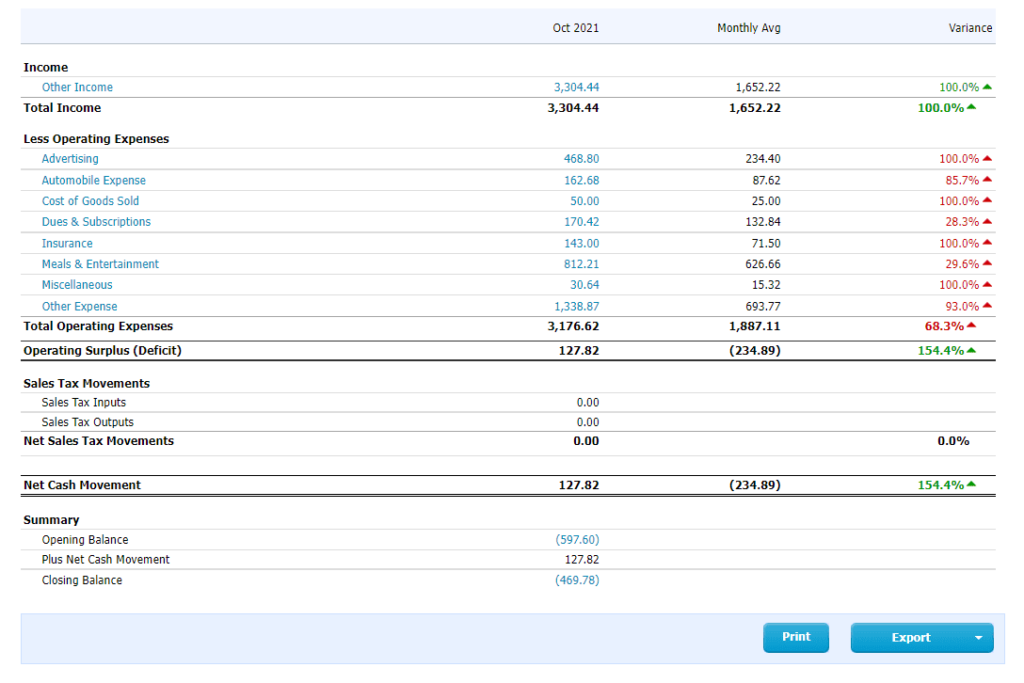
Task: Click the 3,304.44 Other Income amount
Action: (576, 87)
